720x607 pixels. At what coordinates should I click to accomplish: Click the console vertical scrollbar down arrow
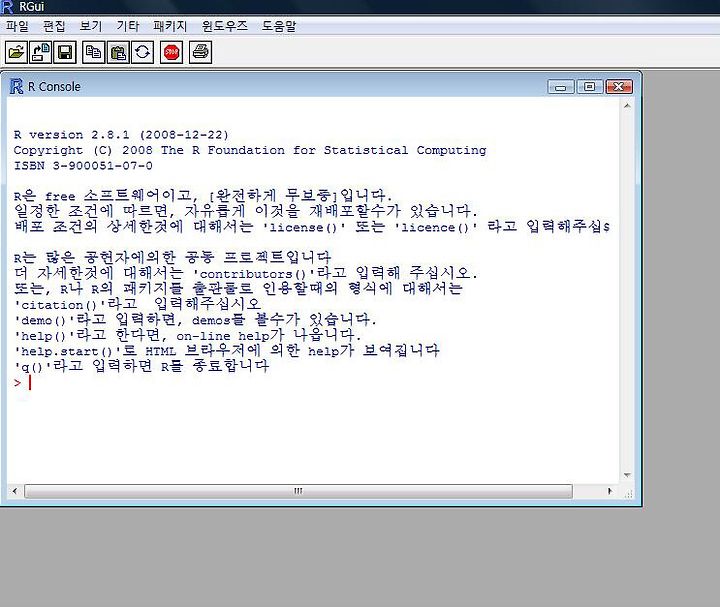point(627,475)
